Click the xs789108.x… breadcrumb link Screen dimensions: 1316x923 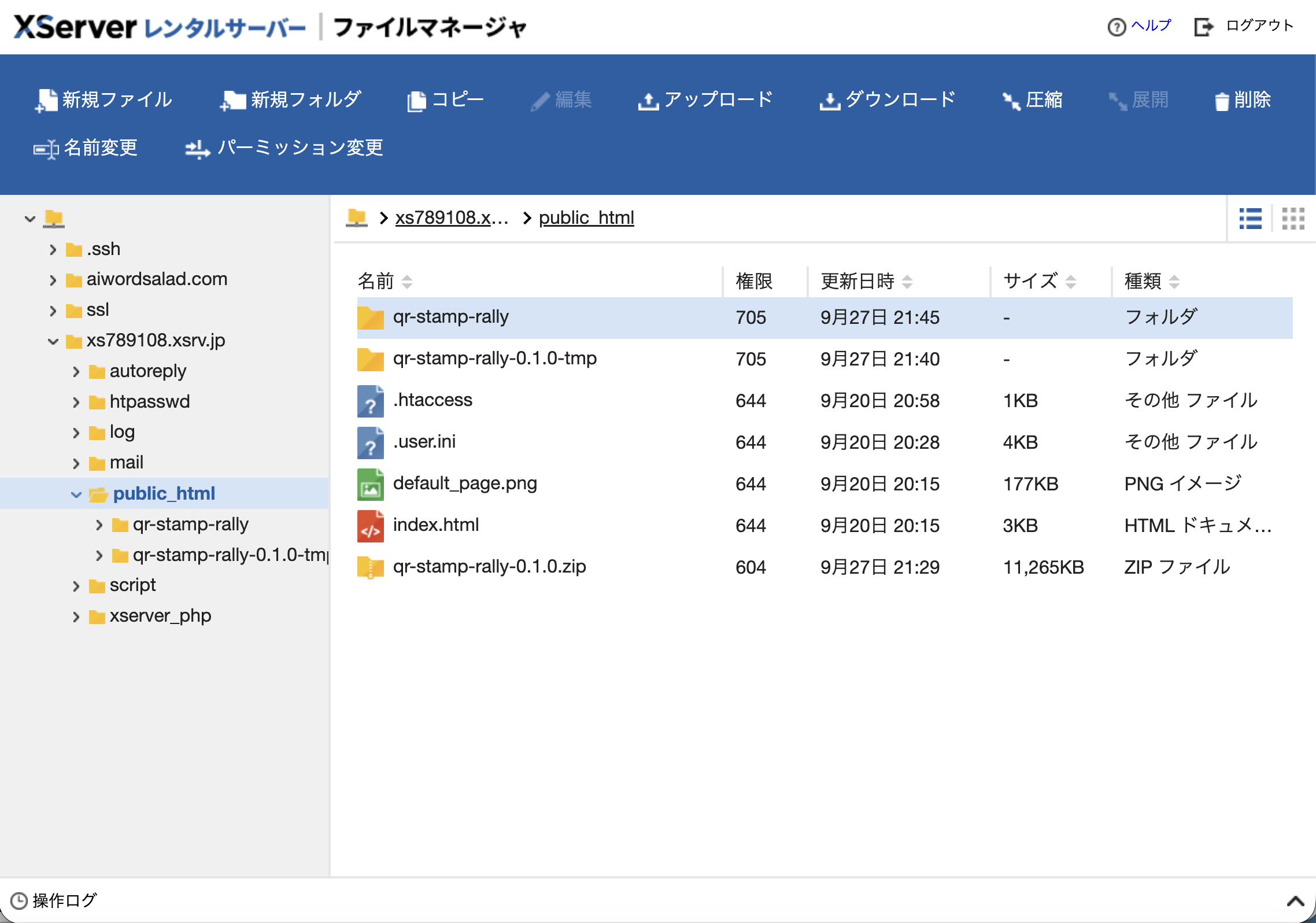point(452,218)
